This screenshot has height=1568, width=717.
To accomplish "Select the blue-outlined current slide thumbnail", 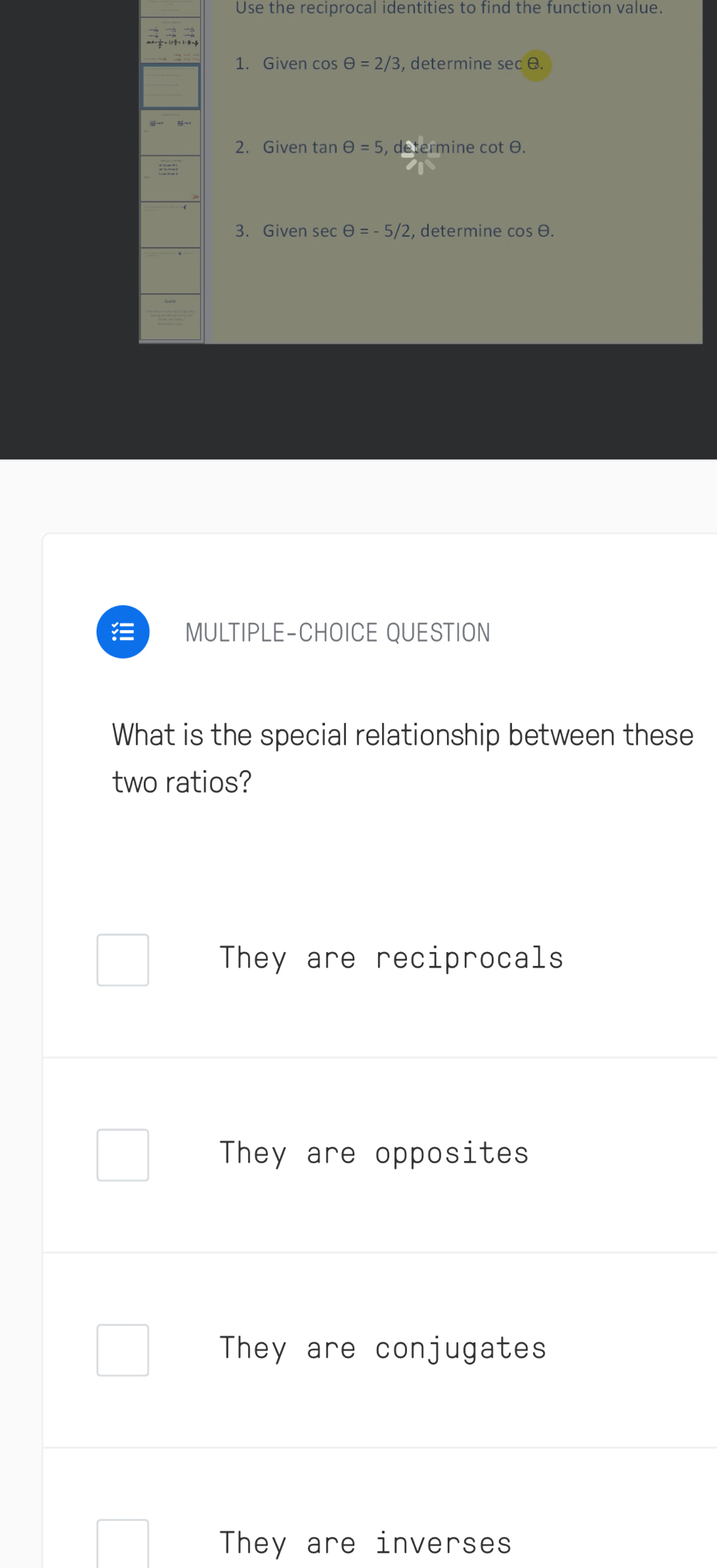I will (x=171, y=87).
